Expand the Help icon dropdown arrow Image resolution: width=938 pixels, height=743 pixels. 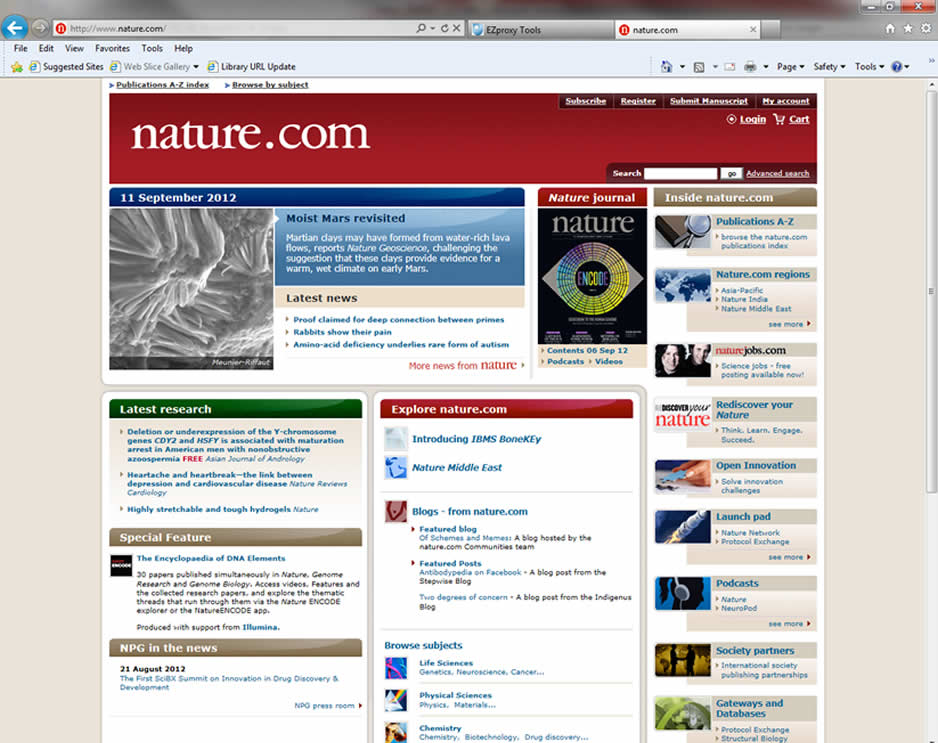click(907, 67)
